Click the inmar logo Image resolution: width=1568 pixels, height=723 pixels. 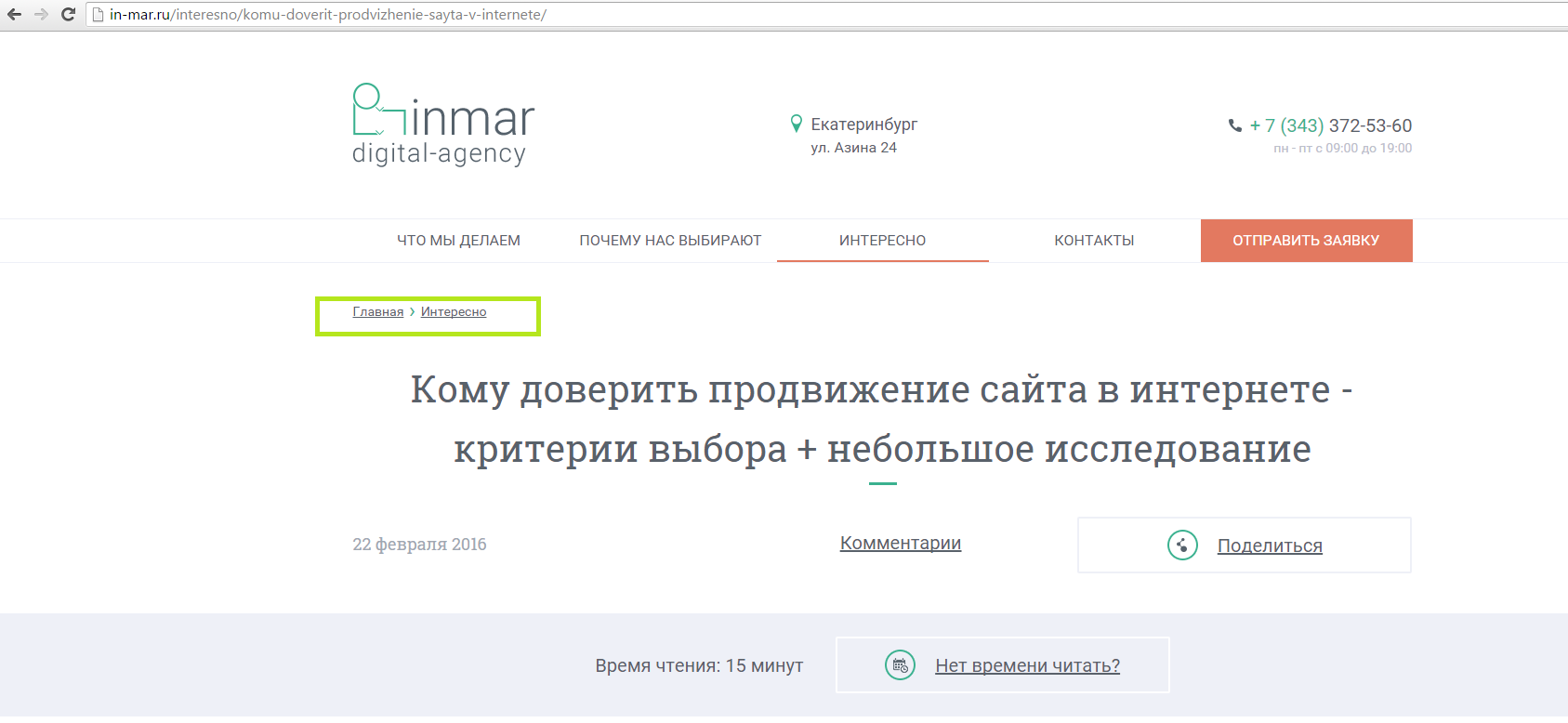click(443, 125)
